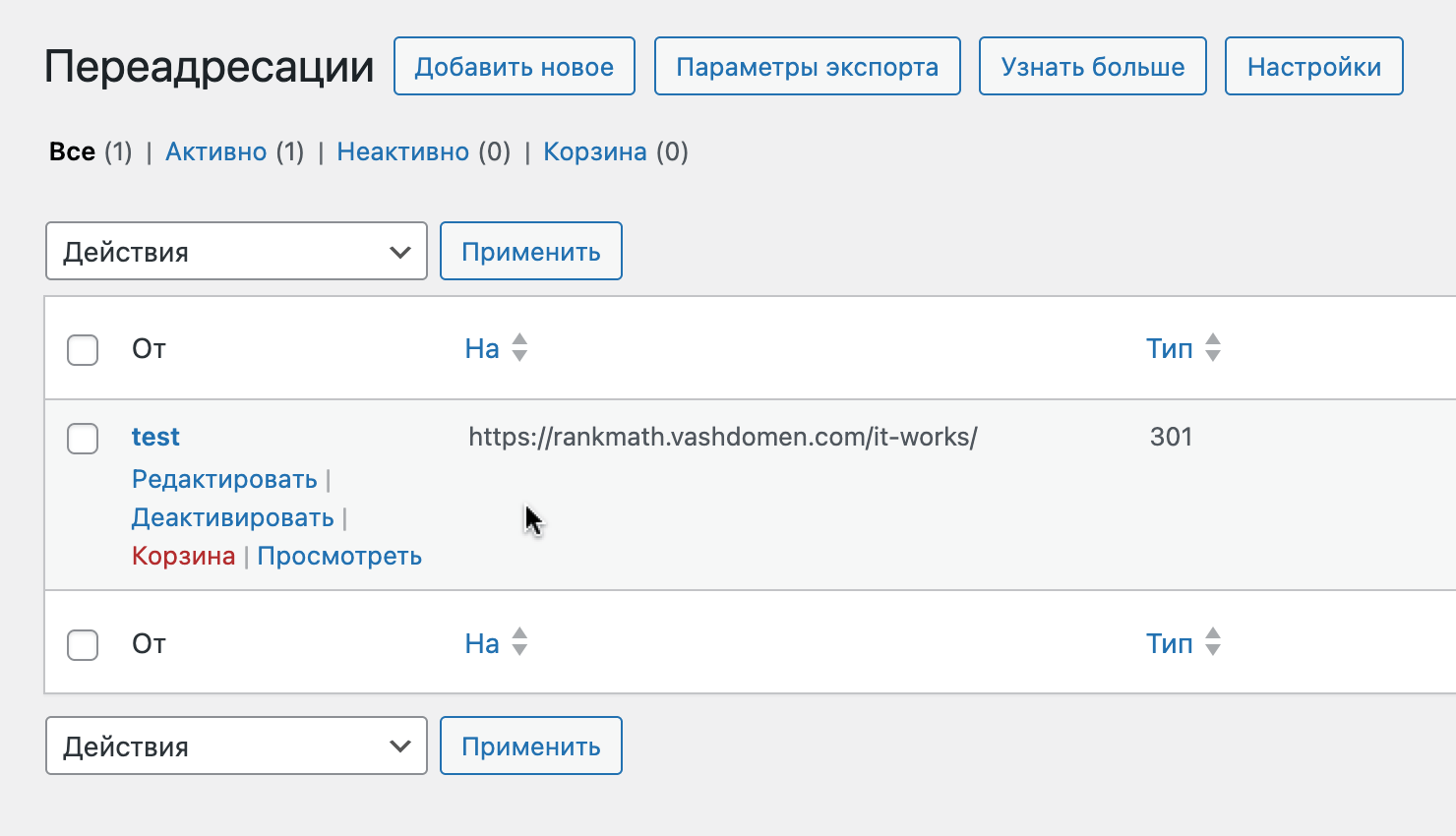Filter by Активно redirections
1456x836 pixels.
(x=215, y=151)
